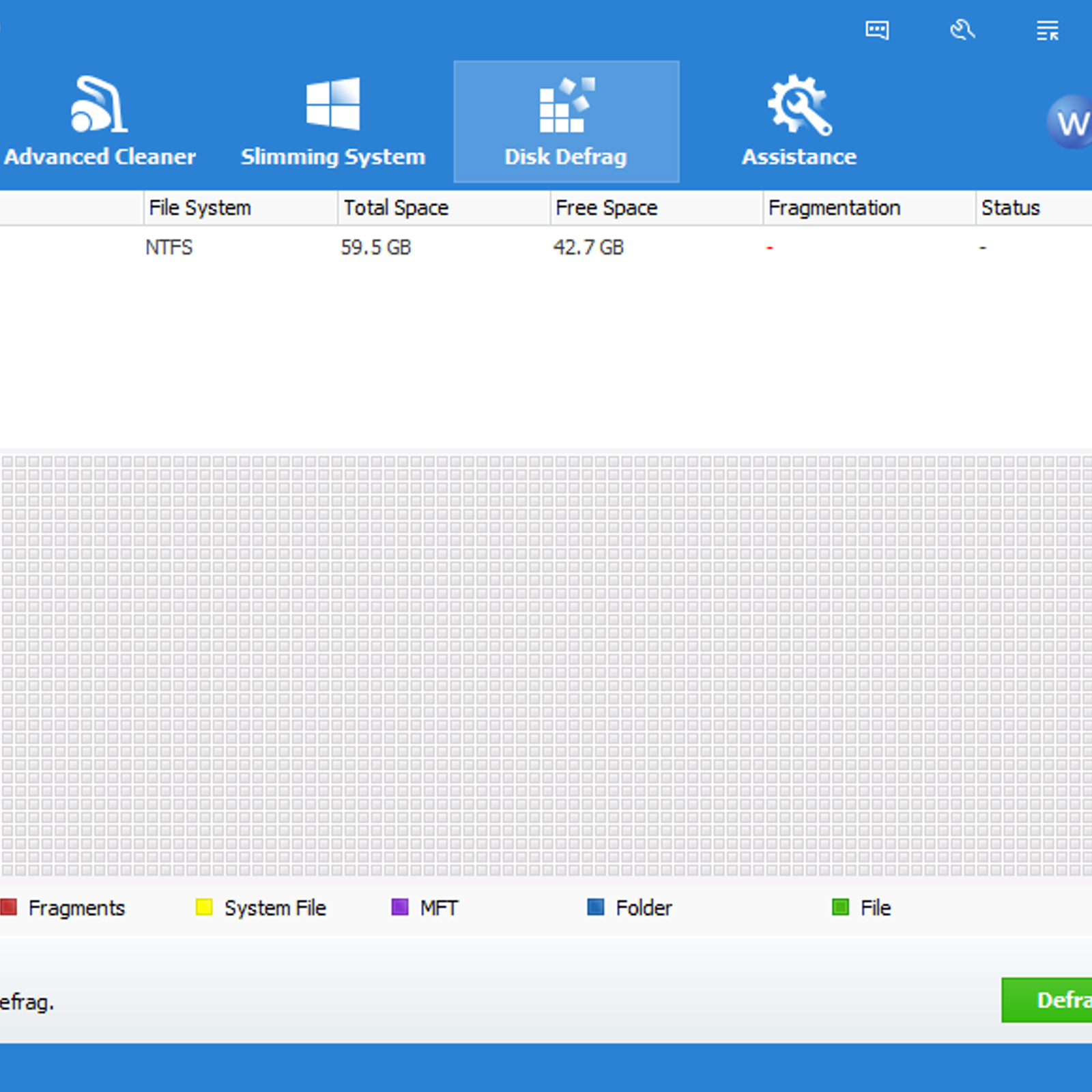
Task: Click the MFT legend label
Action: pyautogui.click(x=439, y=908)
